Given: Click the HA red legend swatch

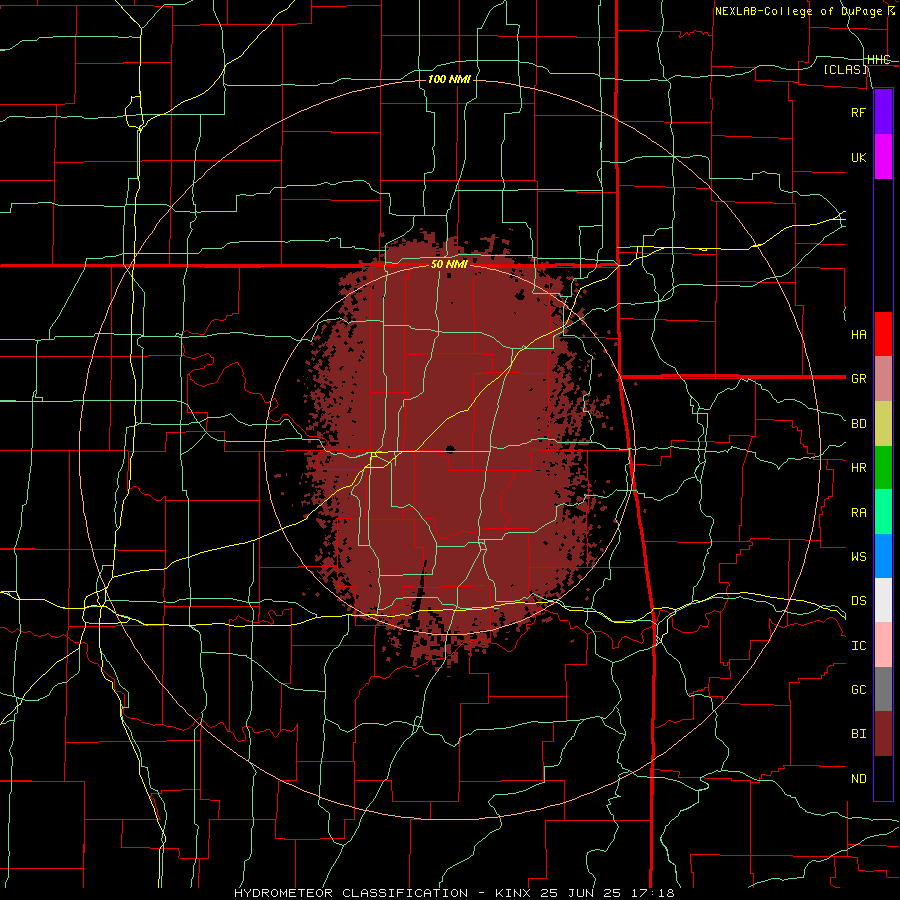Looking at the screenshot, I should point(883,334).
